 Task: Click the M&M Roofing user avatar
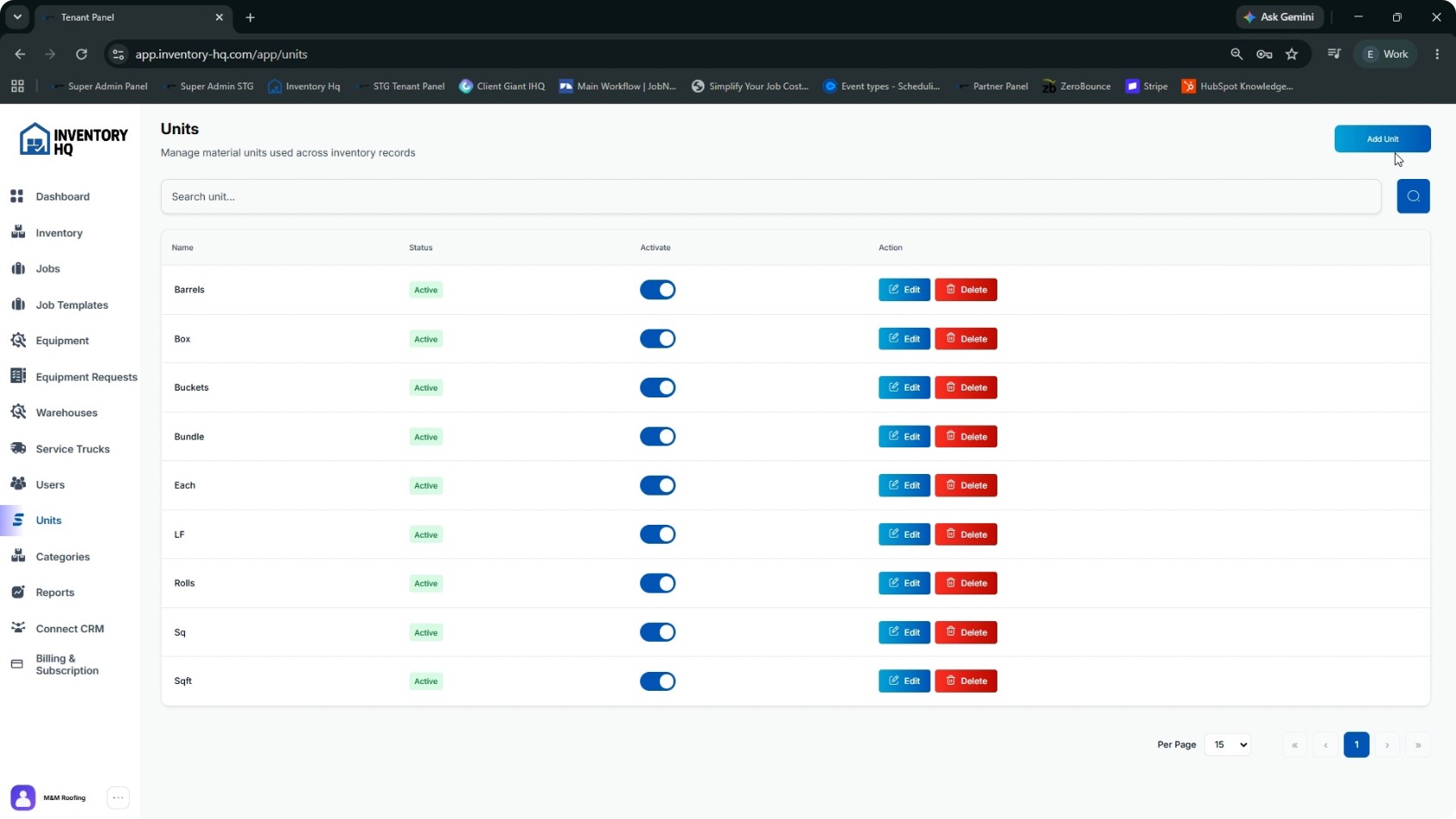23,797
